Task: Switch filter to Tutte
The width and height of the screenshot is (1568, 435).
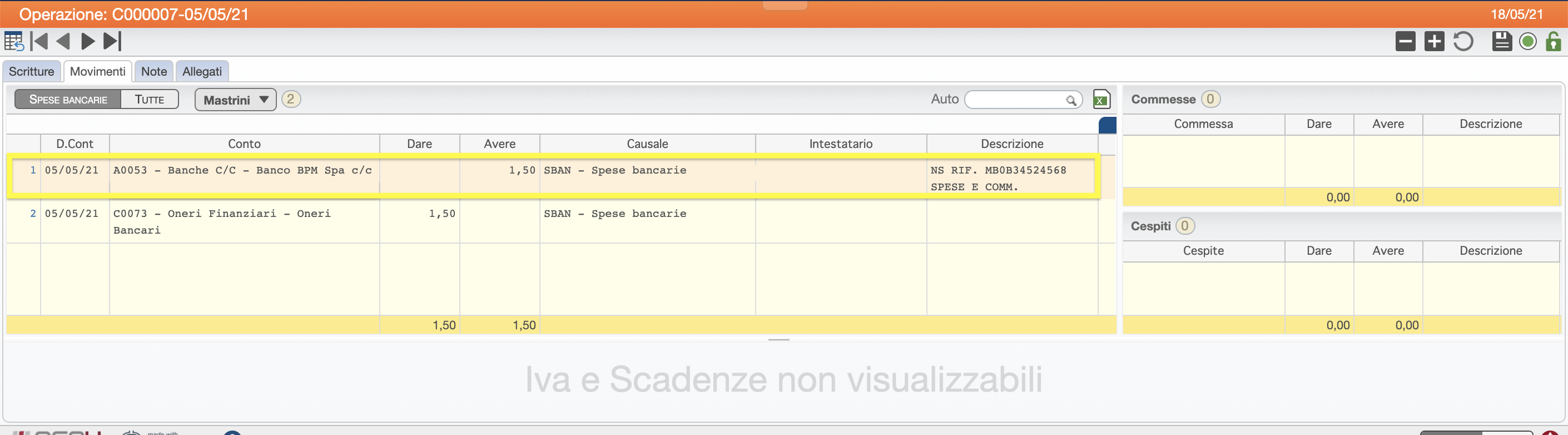Action: click(150, 100)
